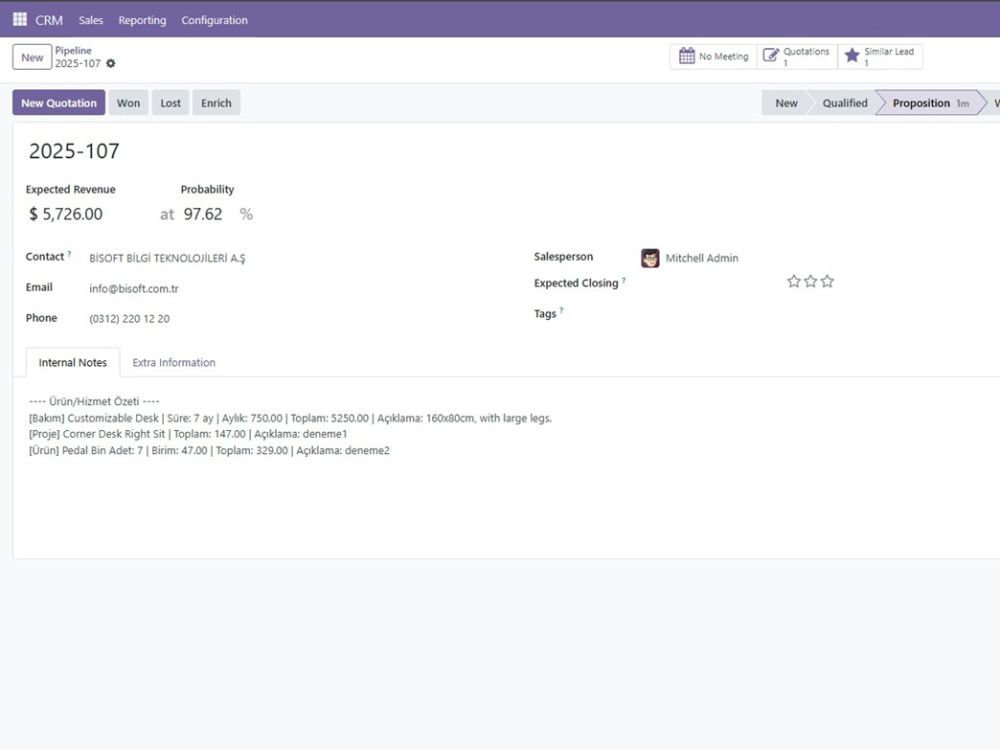Move to the New stage
Image resolution: width=1000 pixels, height=750 pixels.
[786, 103]
